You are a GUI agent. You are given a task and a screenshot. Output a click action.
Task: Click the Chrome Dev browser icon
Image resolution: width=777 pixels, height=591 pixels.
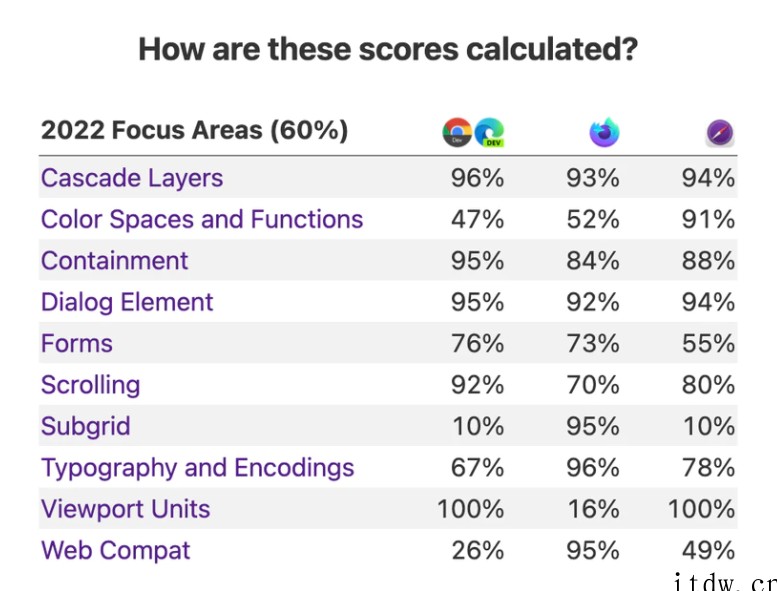(x=457, y=132)
